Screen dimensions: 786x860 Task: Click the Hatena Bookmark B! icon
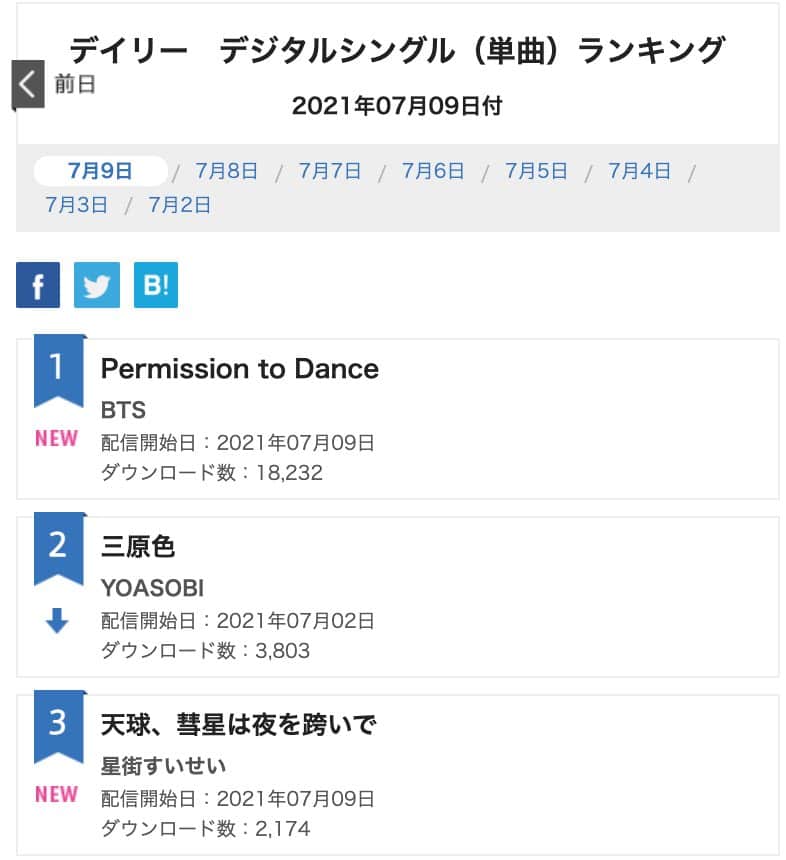pyautogui.click(x=155, y=285)
